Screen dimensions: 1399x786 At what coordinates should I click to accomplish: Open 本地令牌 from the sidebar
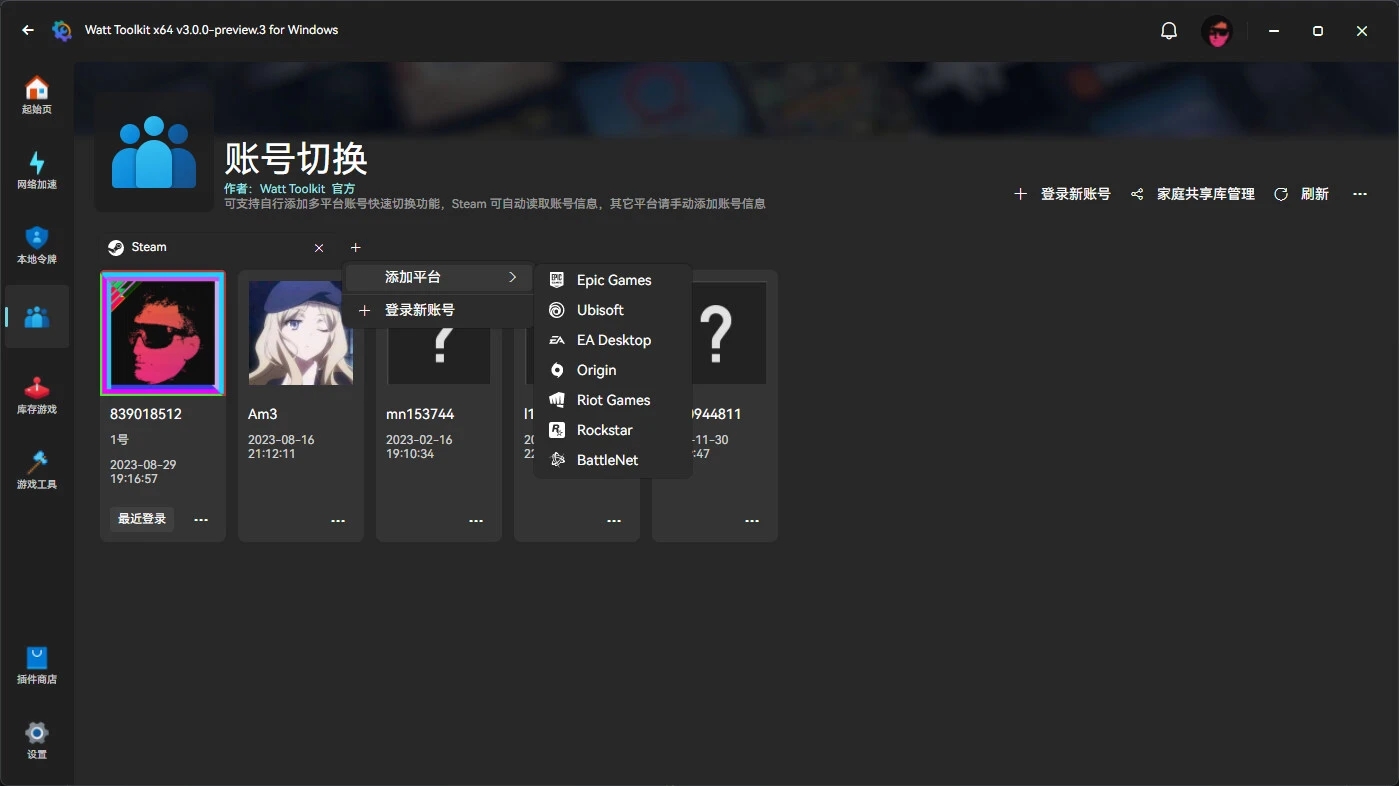pyautogui.click(x=36, y=245)
